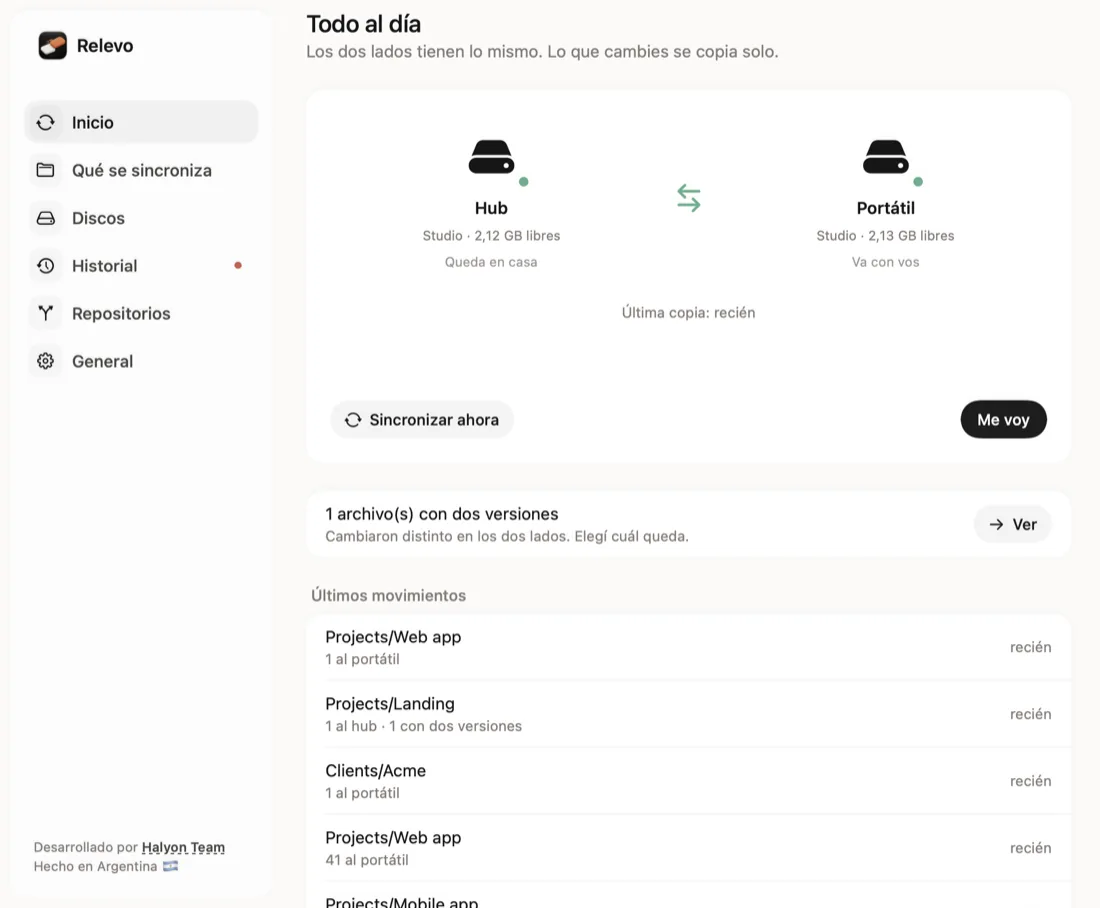Click the text Studio · 2,12 GB libres
This screenshot has width=1100, height=908.
click(x=491, y=236)
